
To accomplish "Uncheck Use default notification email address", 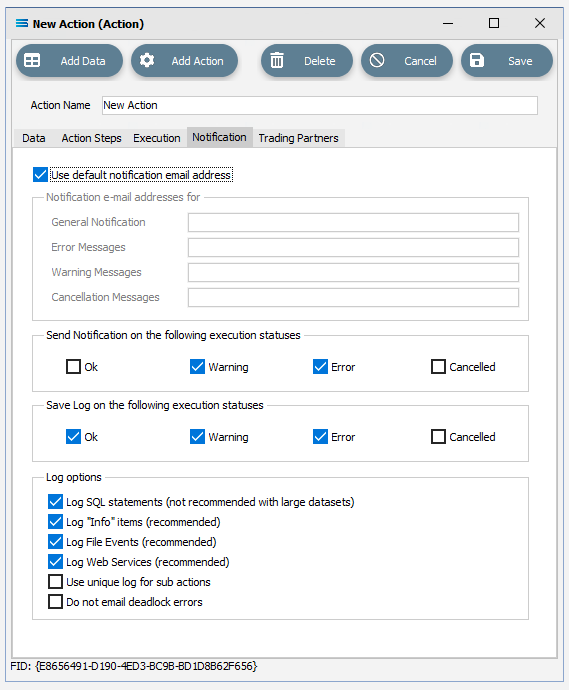I will [40, 175].
